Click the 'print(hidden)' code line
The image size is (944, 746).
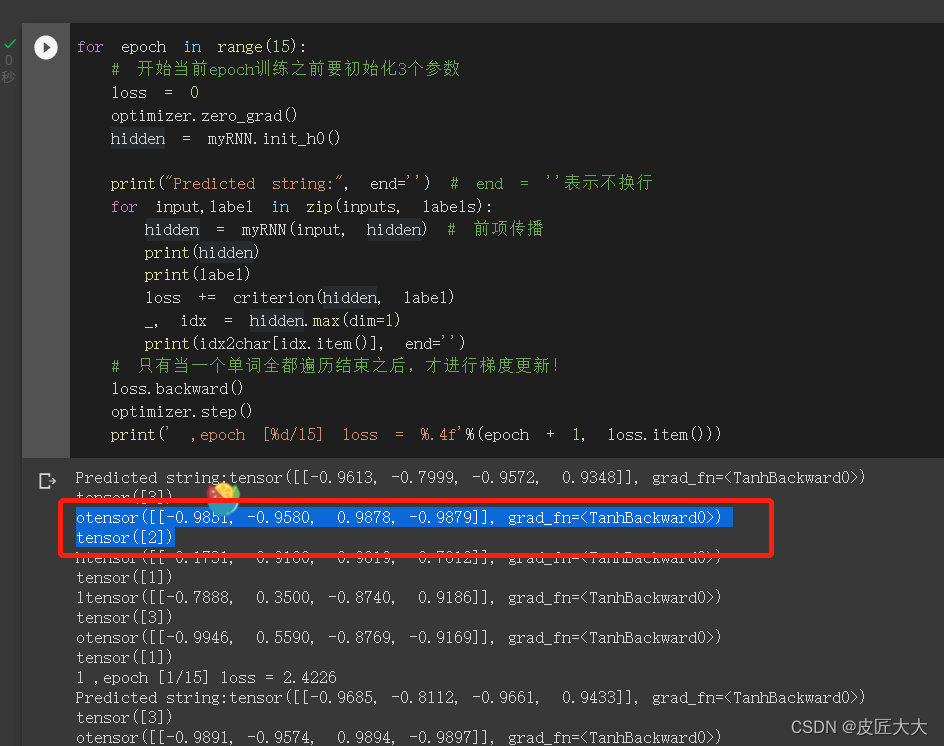[x=202, y=252]
